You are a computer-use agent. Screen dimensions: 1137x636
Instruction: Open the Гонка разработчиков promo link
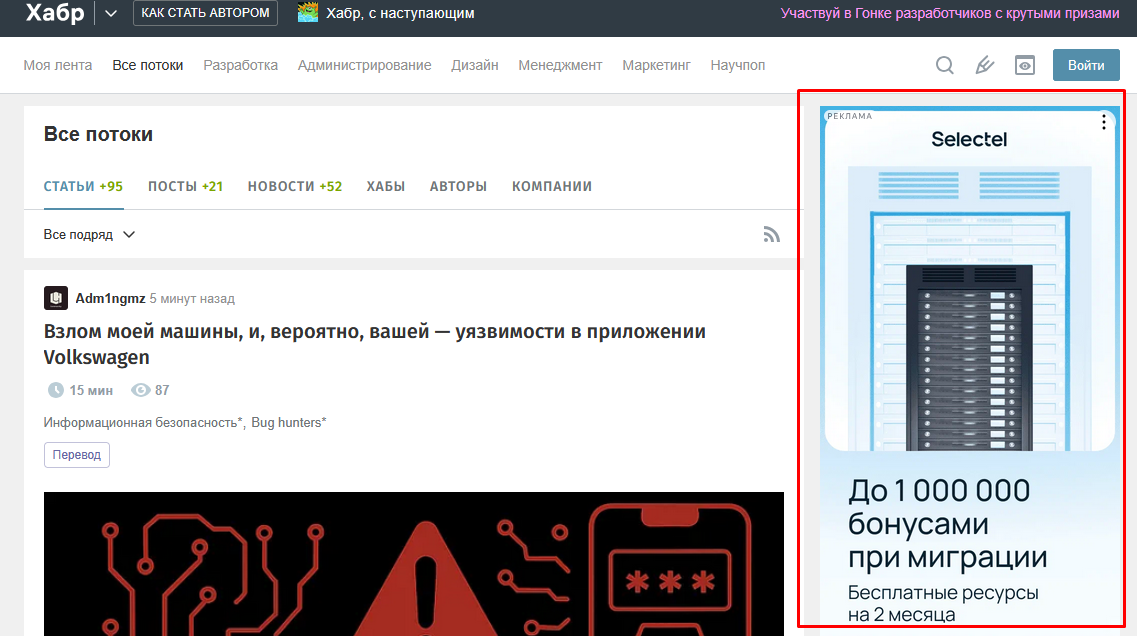click(950, 13)
